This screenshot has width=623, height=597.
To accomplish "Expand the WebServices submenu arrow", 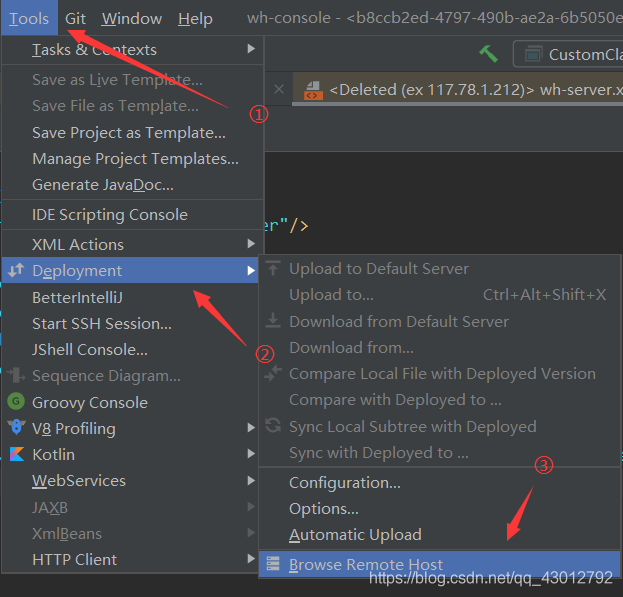I will click(x=251, y=480).
